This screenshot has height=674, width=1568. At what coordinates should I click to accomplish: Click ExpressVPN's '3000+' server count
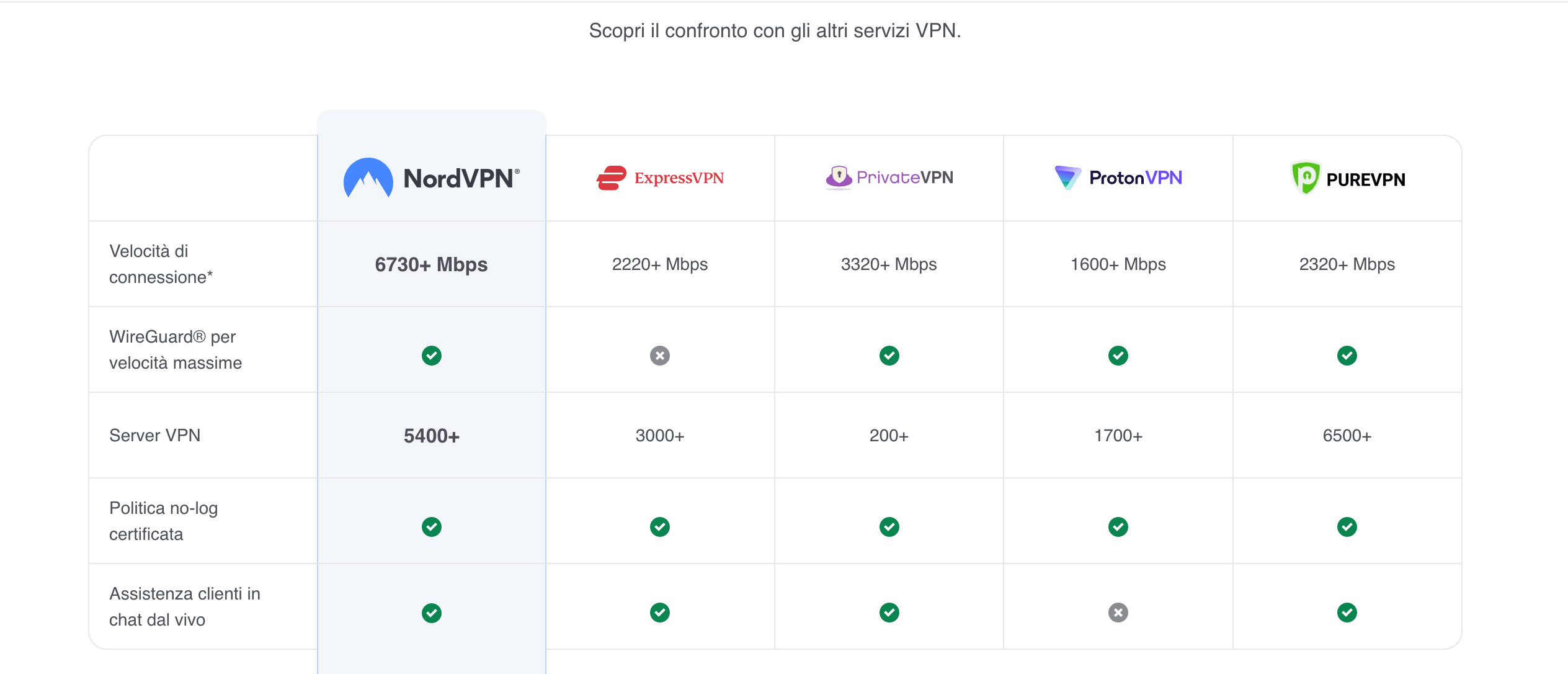[660, 436]
